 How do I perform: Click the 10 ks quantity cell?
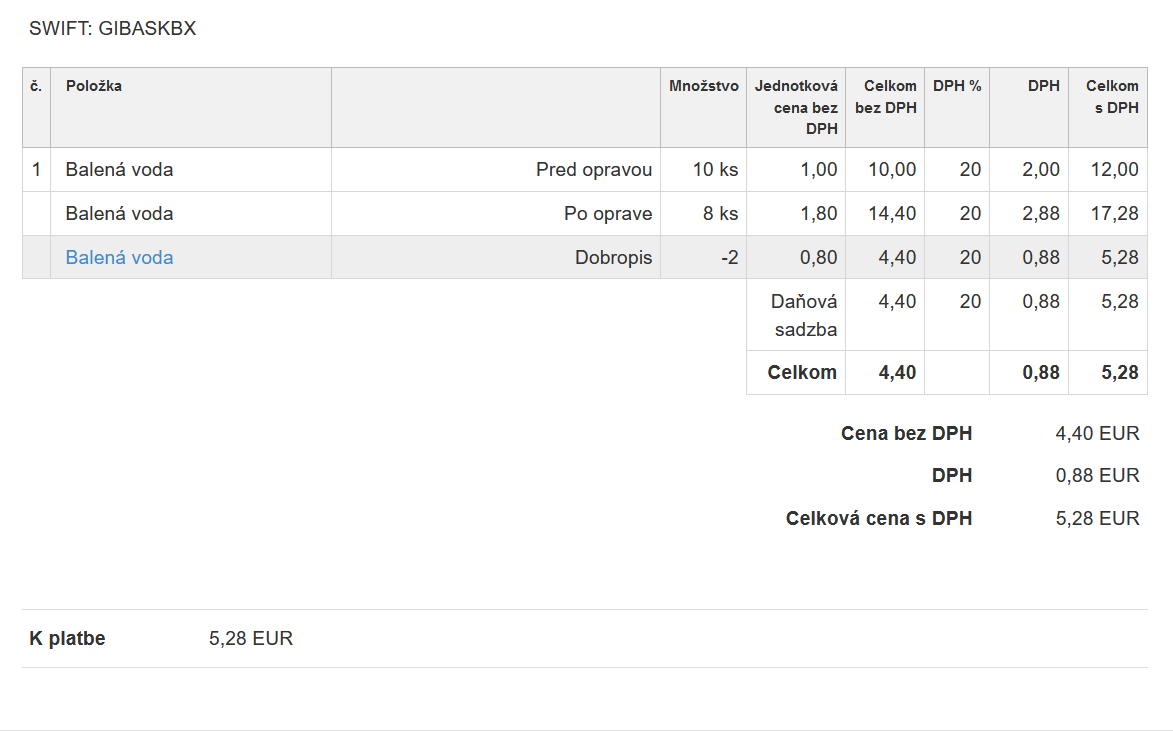coord(715,170)
